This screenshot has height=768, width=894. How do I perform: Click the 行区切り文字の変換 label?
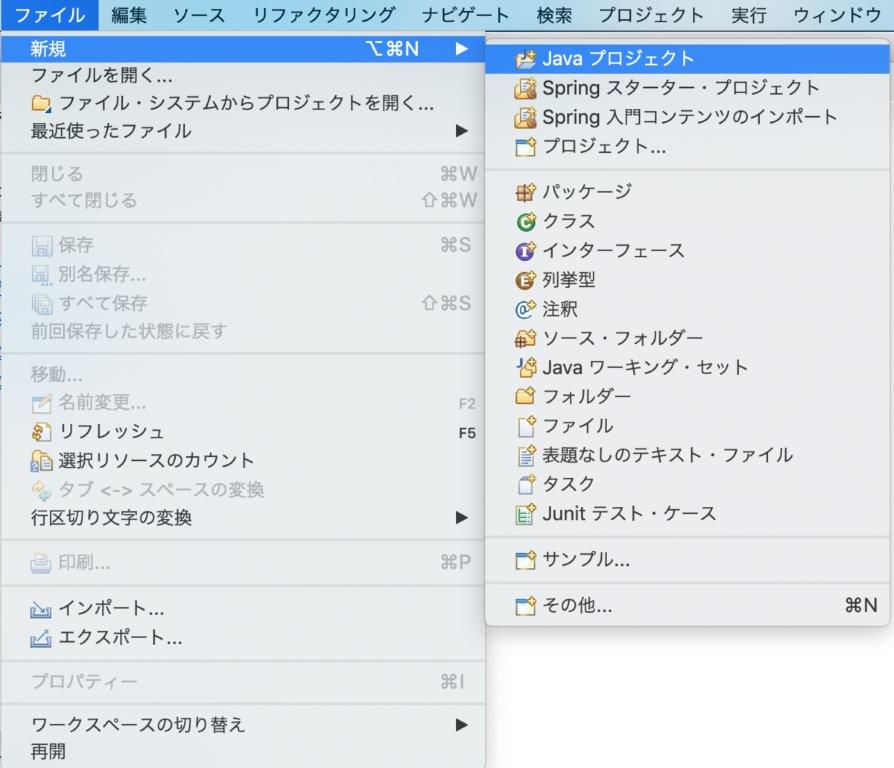(111, 518)
